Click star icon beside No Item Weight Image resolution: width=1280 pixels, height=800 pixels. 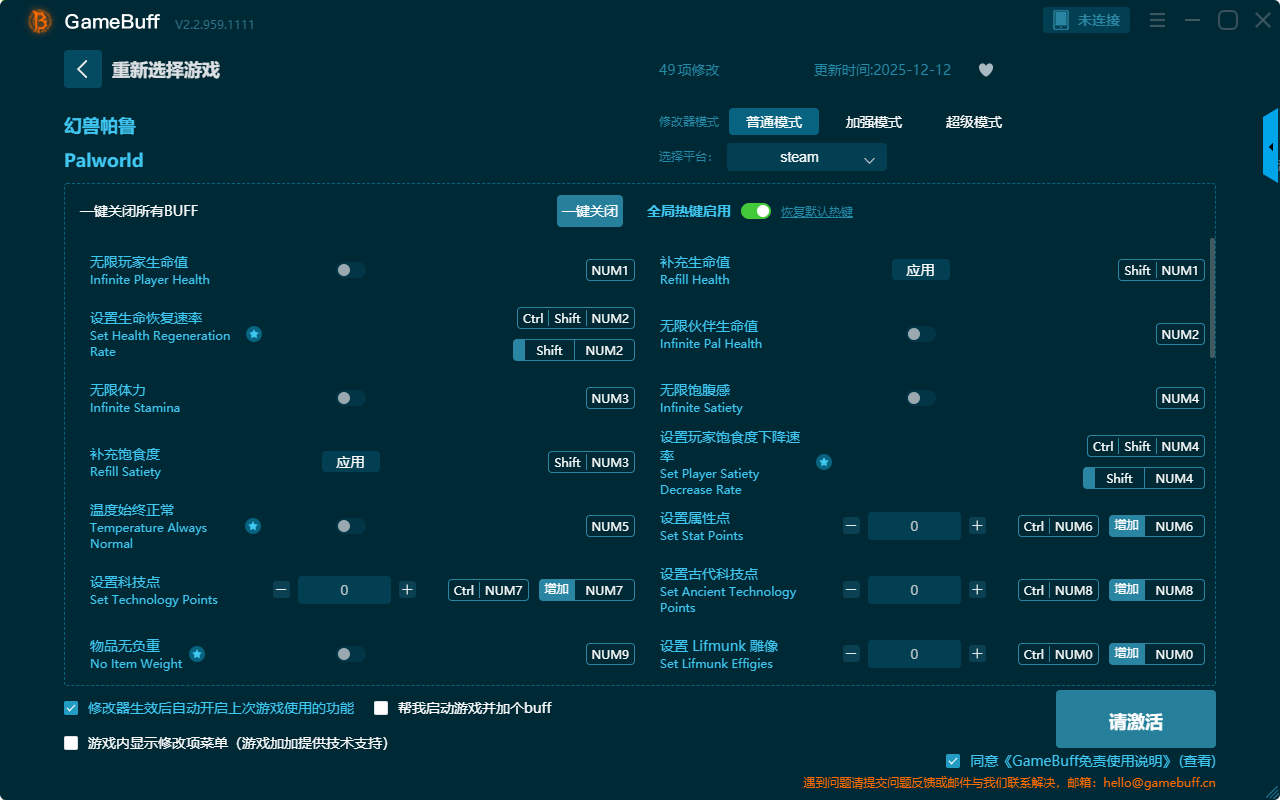(x=197, y=654)
